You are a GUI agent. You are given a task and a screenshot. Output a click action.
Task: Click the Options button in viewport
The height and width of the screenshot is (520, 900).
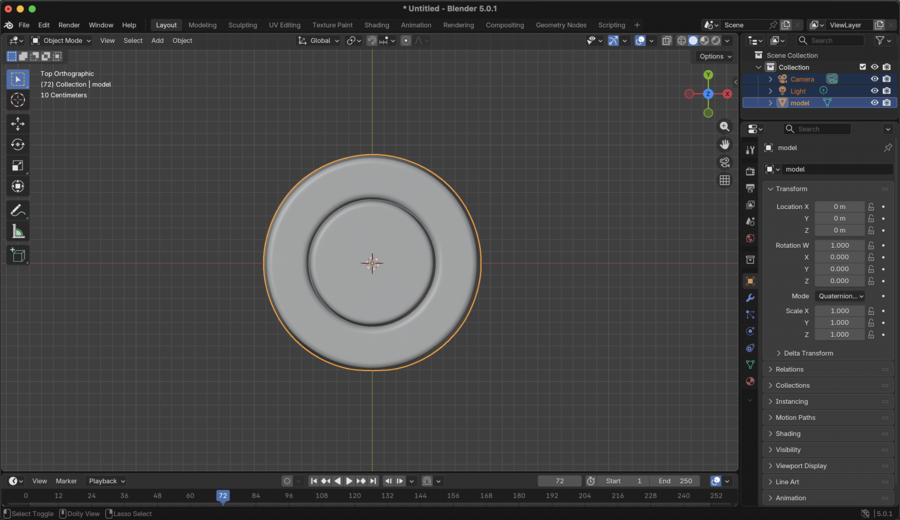715,56
